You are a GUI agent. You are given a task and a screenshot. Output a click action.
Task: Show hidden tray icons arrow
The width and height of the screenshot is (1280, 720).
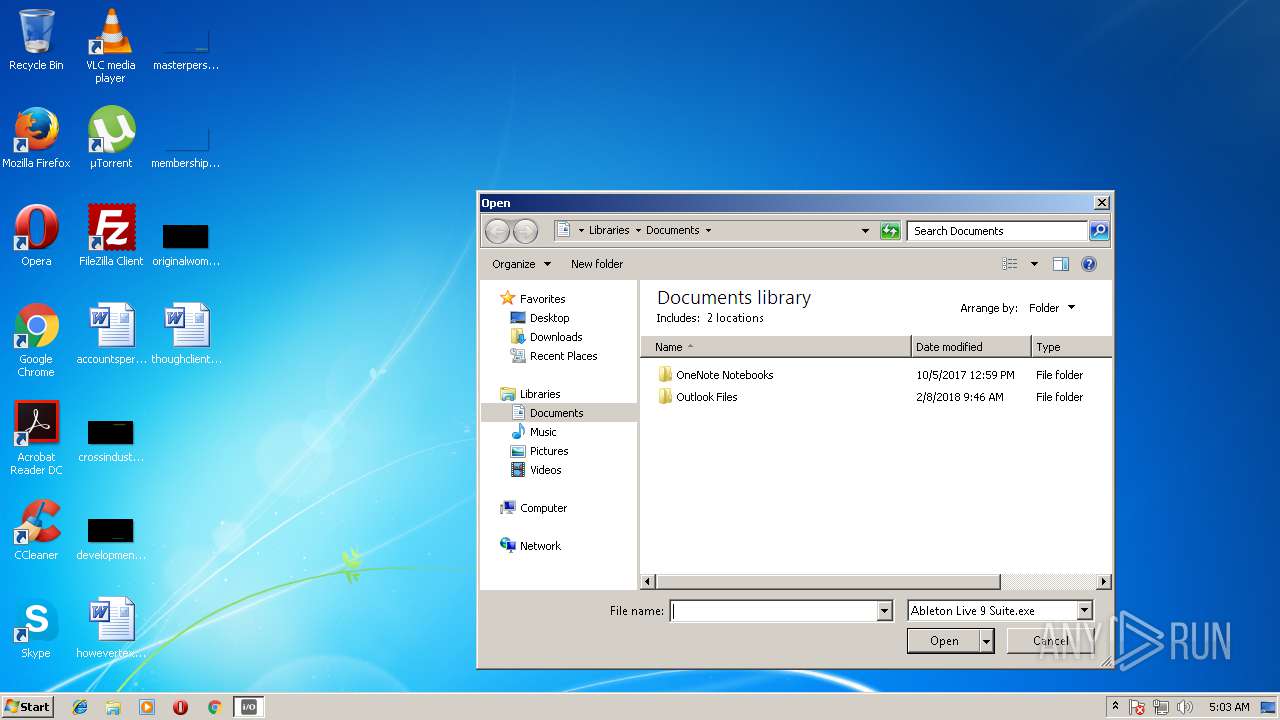pyautogui.click(x=1116, y=707)
